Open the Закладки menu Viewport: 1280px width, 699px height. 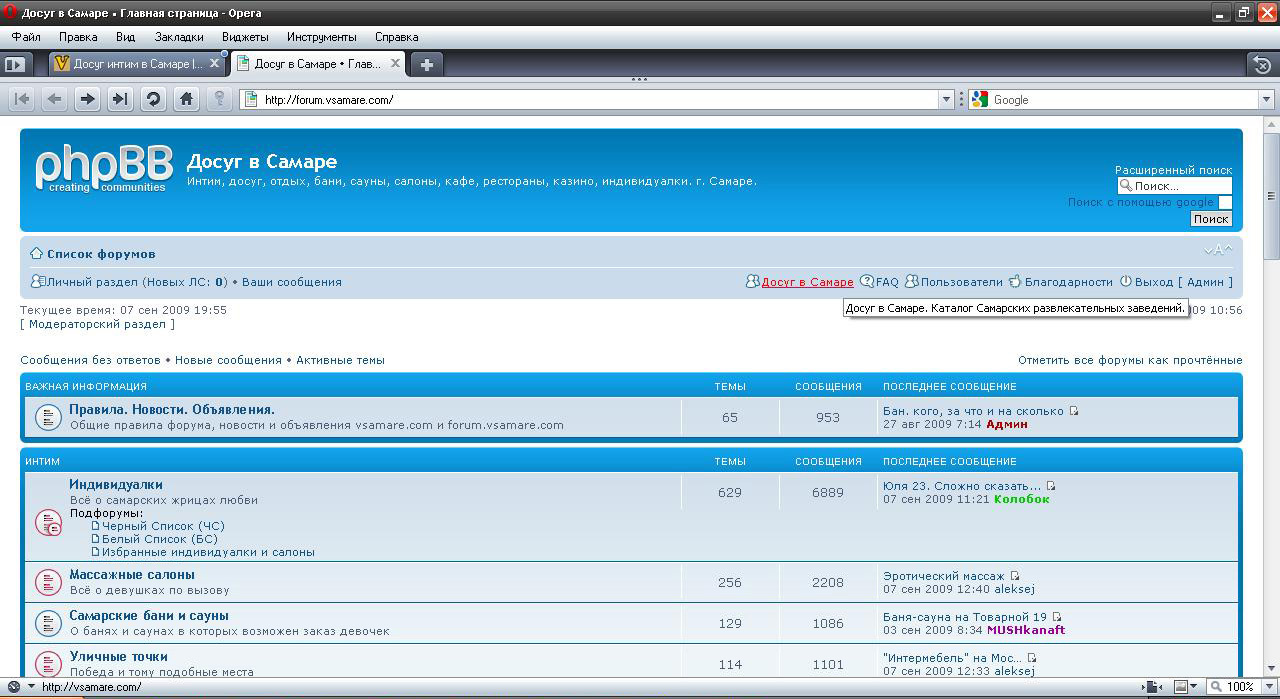point(179,37)
